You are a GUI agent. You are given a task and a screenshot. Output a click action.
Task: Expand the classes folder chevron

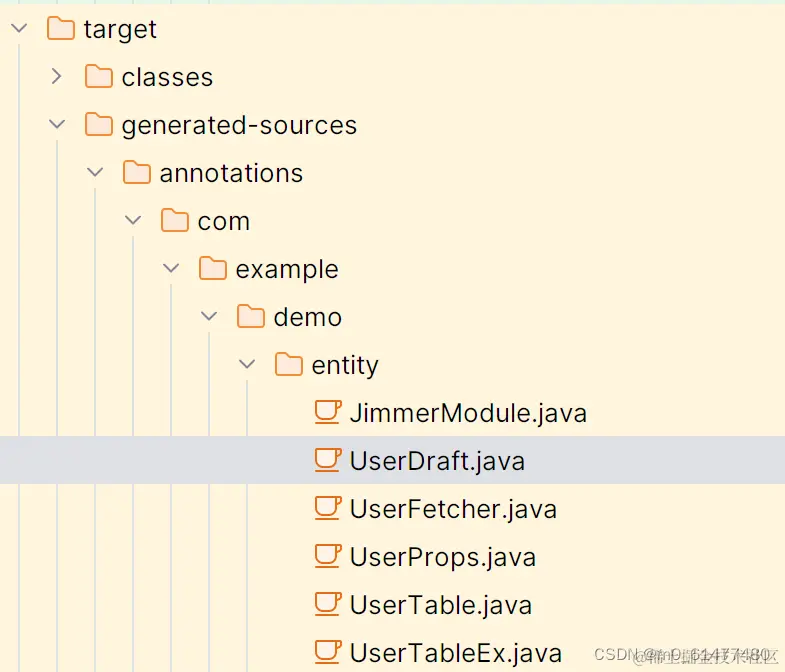pos(57,76)
